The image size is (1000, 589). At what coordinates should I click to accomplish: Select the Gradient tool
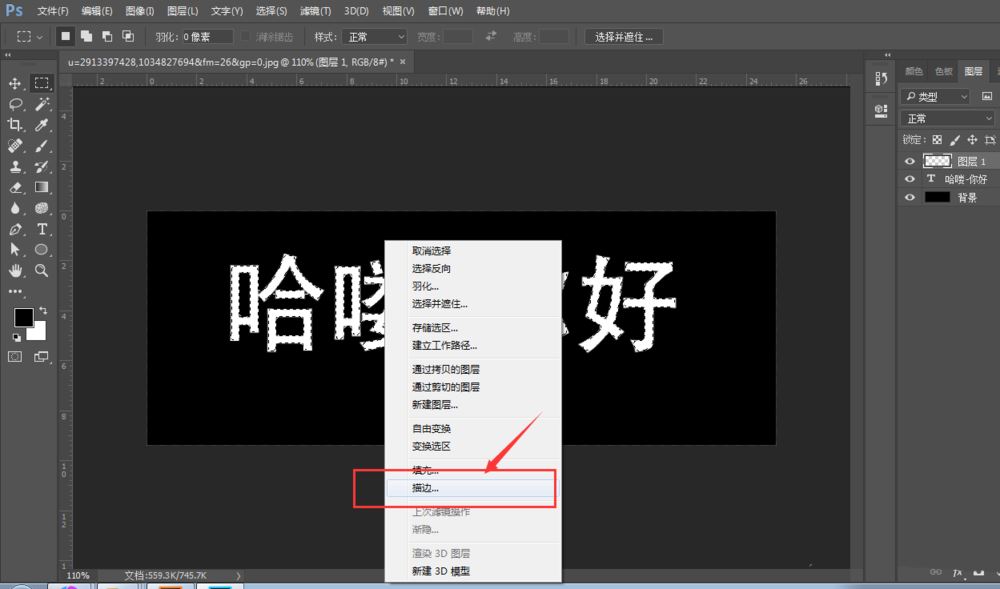coord(41,187)
